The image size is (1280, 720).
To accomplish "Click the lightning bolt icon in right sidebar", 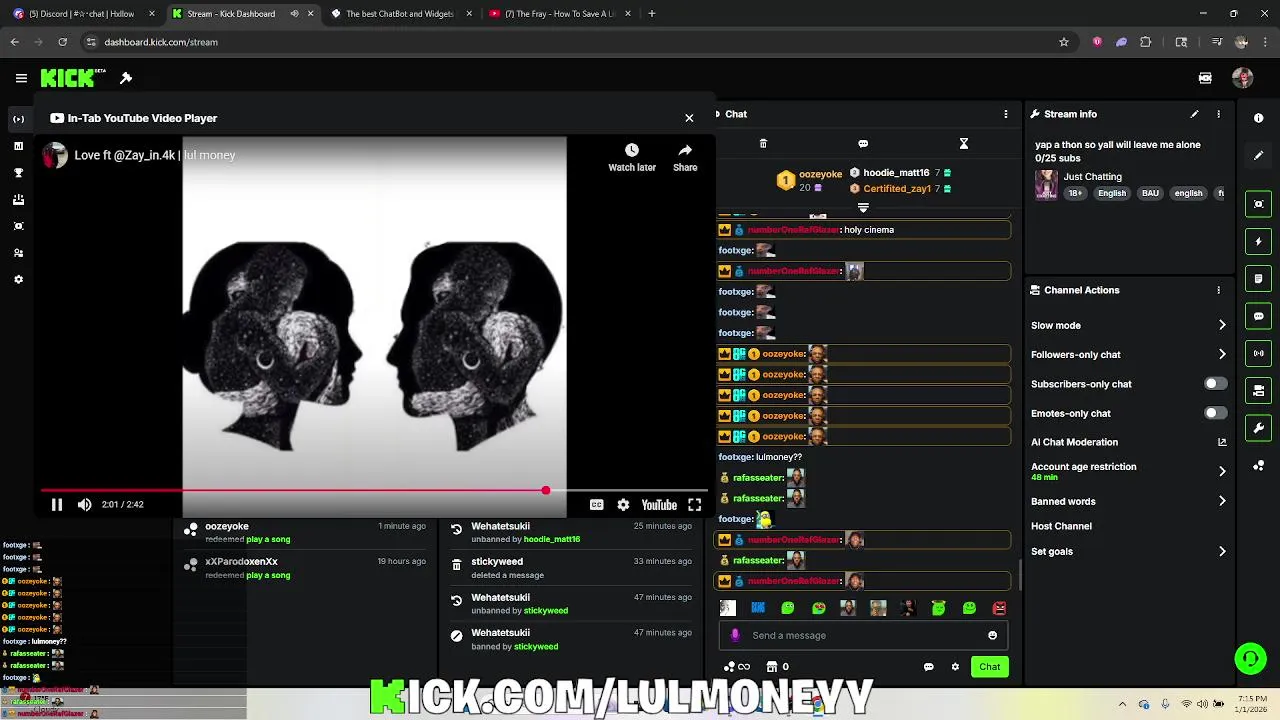I will (x=1258, y=241).
